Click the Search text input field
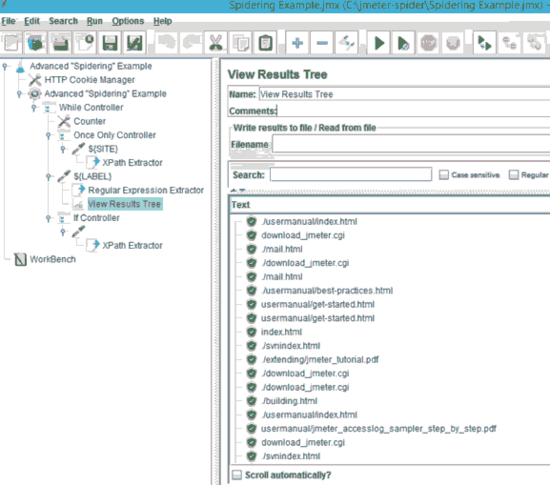The width and height of the screenshot is (550, 485). [x=351, y=175]
